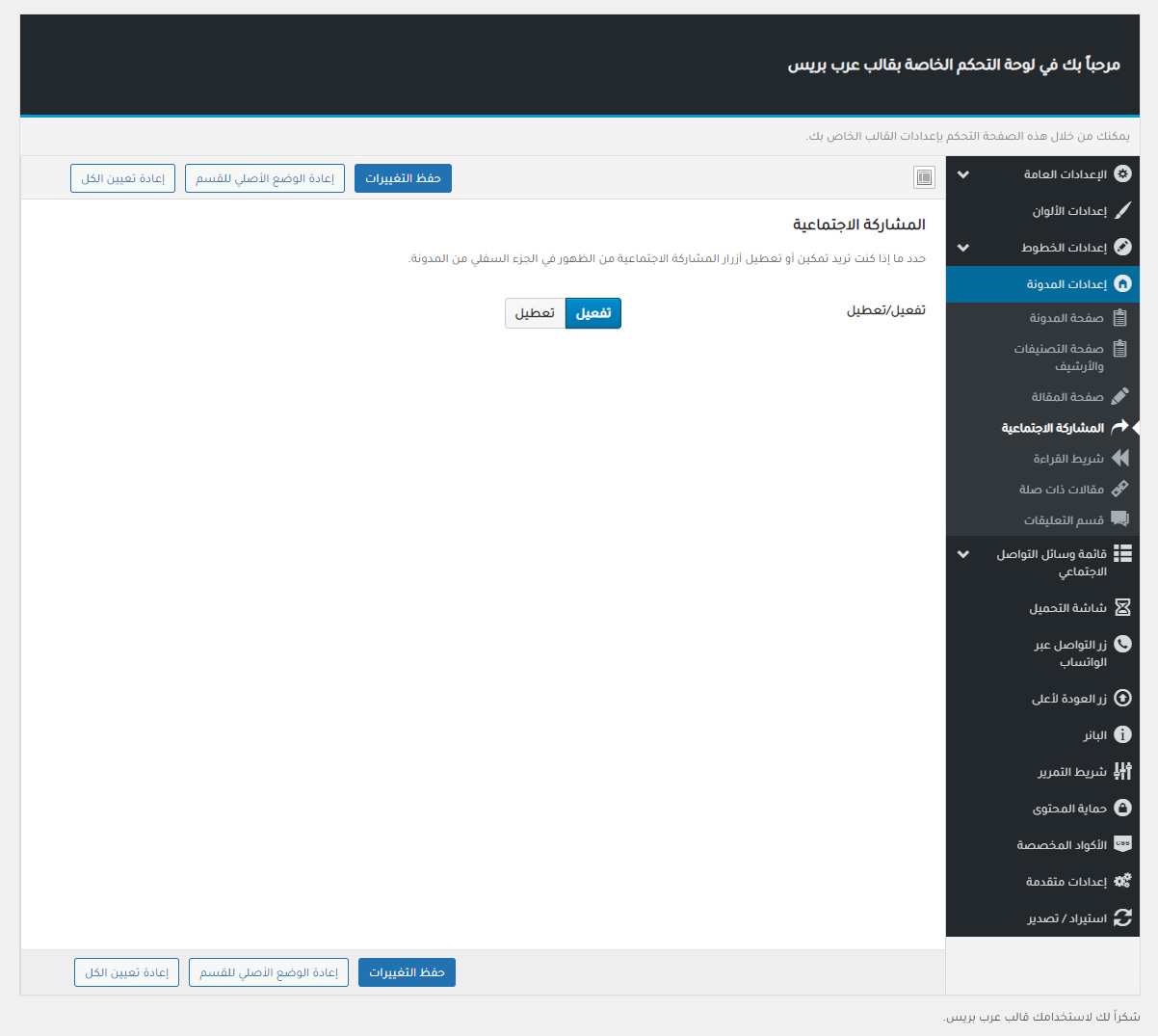This screenshot has height=1036, width=1158.
Task: Expand the إعدادات الخطوط section chevron
Action: [x=963, y=248]
